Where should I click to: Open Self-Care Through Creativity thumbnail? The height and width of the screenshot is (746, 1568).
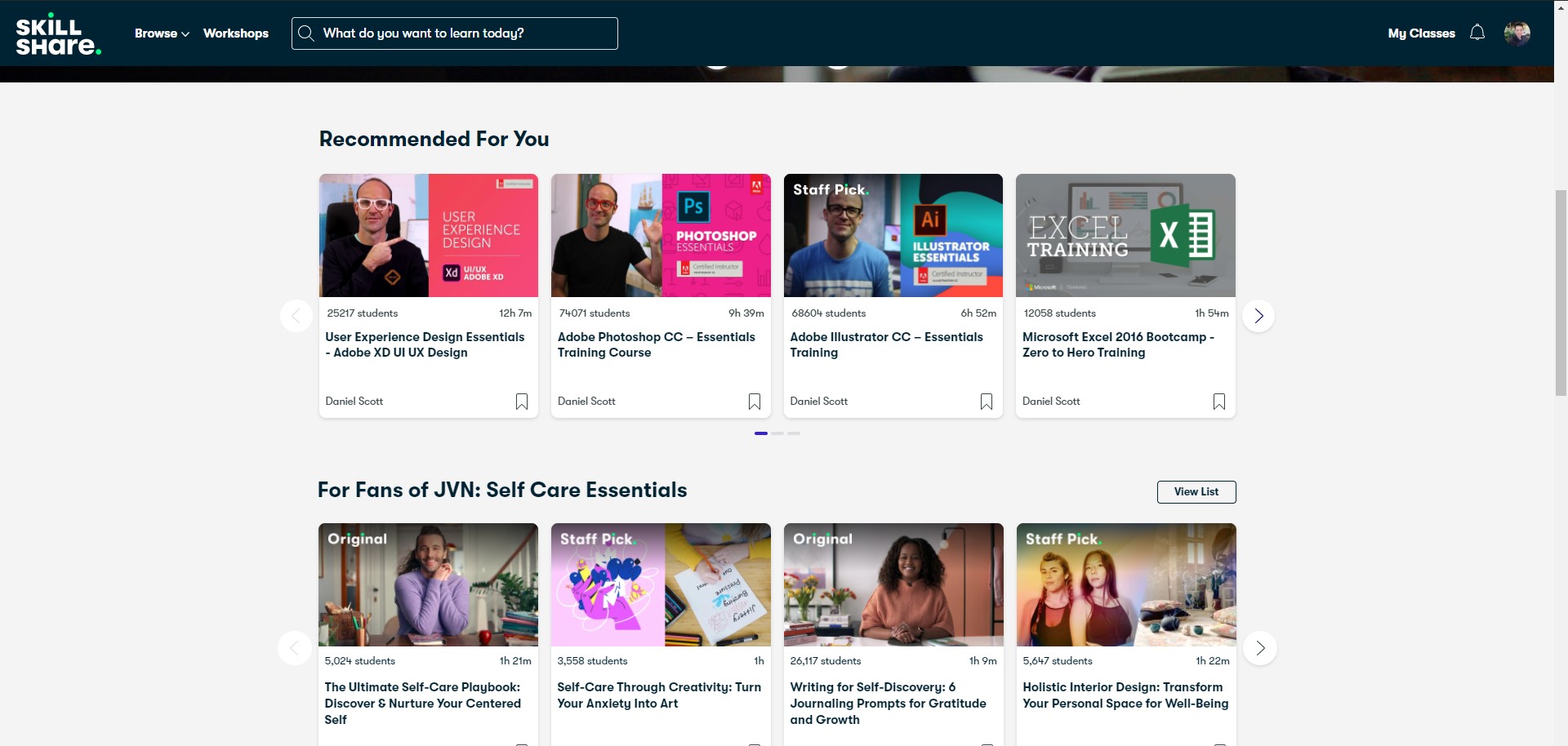click(x=661, y=584)
